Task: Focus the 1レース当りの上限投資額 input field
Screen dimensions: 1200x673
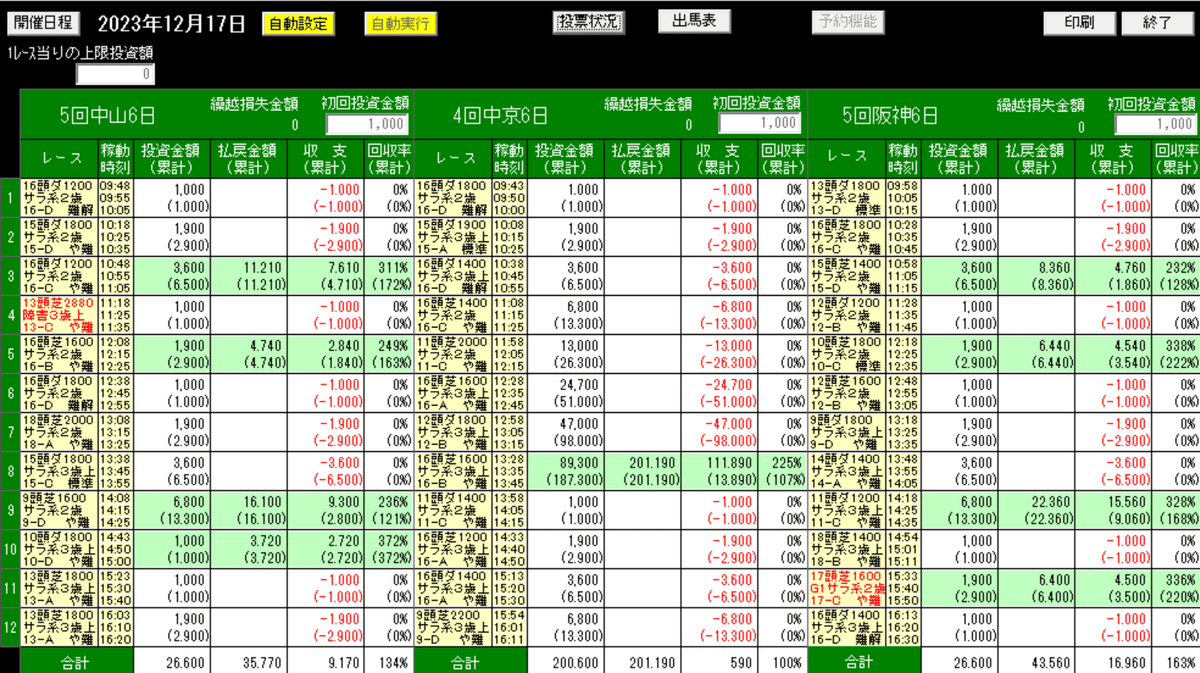Action: tap(116, 74)
